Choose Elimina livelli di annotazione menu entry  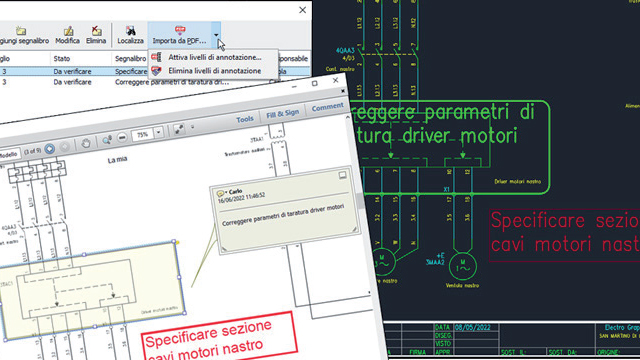(x=214, y=71)
